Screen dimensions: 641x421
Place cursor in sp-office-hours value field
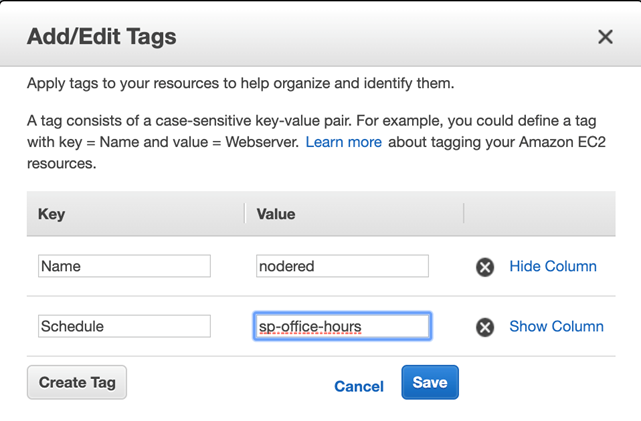(x=343, y=326)
